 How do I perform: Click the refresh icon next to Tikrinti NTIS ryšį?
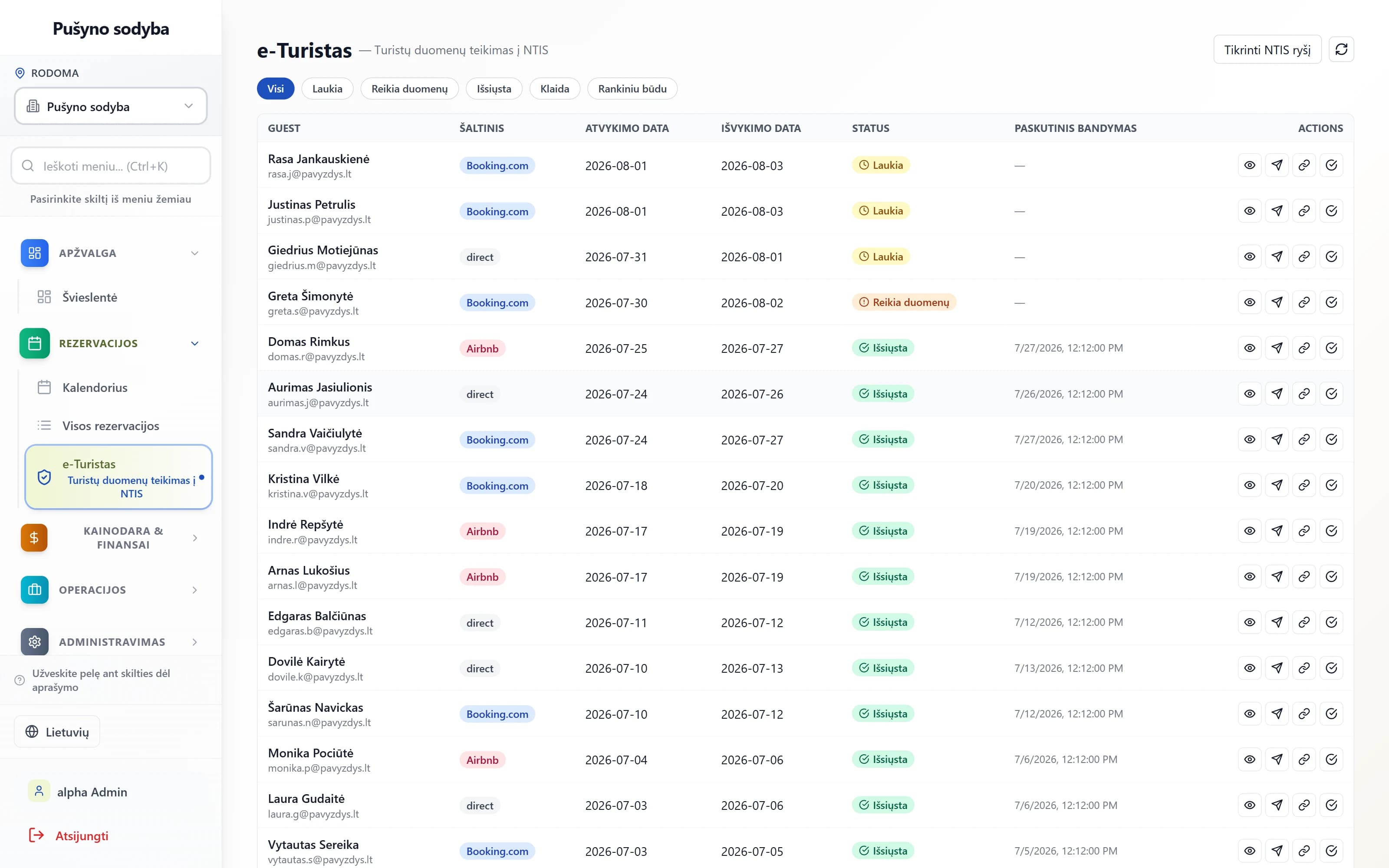1341,49
